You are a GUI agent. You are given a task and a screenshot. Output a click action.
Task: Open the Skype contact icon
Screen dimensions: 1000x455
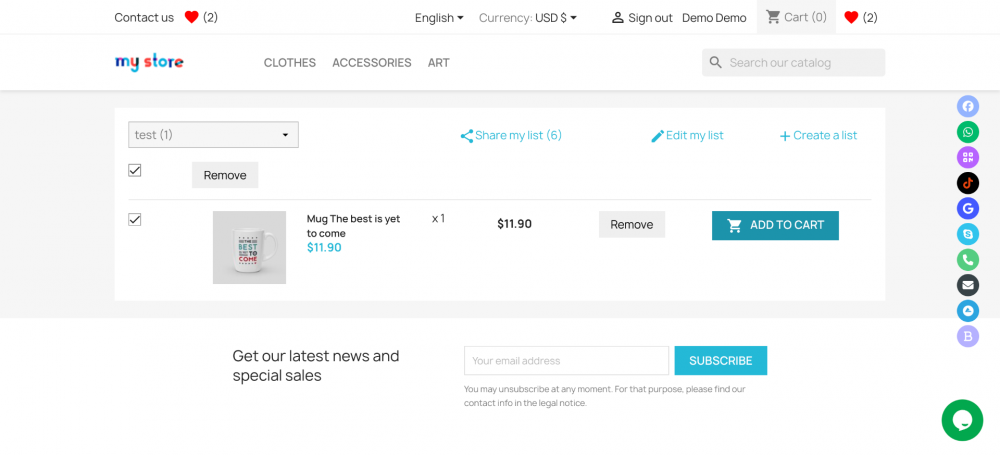[967, 234]
